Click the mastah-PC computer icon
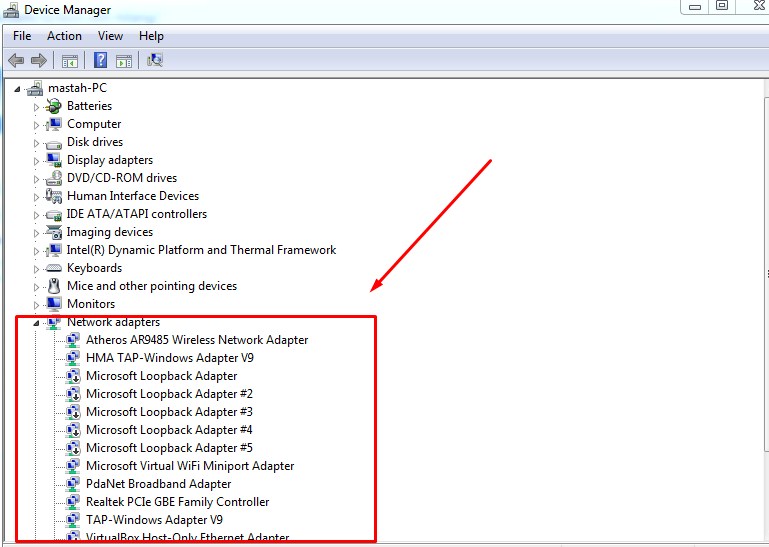 35,88
